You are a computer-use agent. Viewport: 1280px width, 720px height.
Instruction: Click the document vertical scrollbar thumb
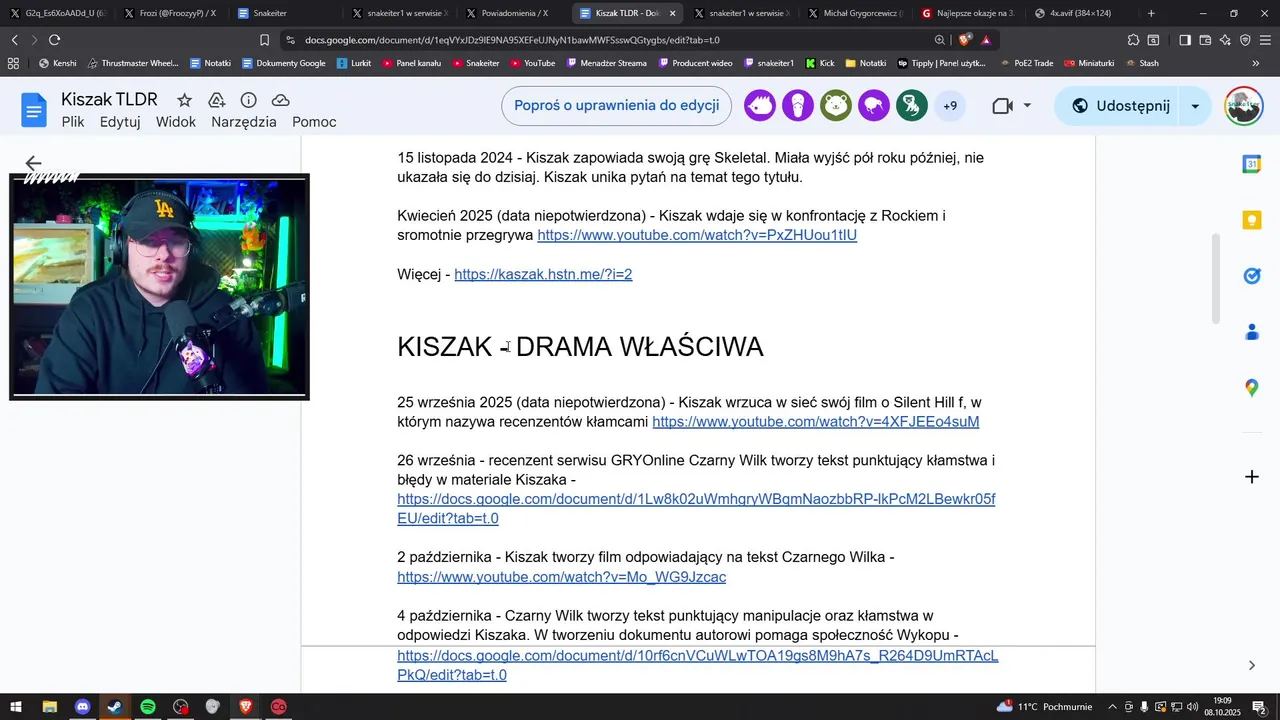pos(1216,278)
